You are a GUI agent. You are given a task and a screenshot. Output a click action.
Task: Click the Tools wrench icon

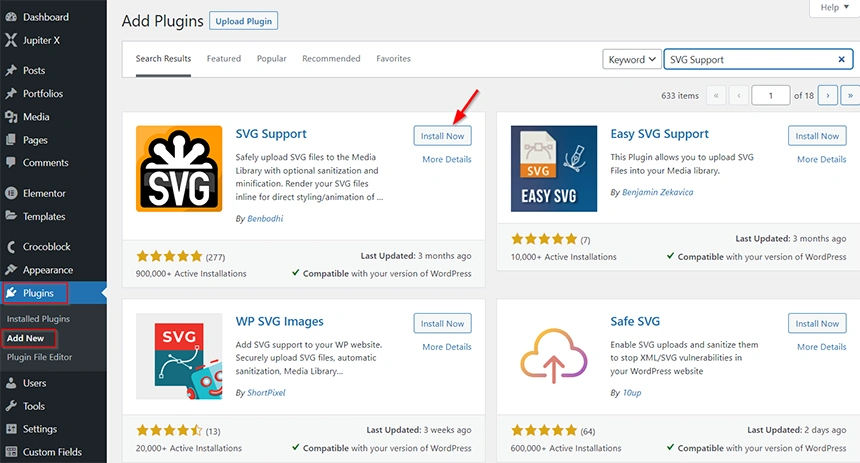tap(10, 406)
